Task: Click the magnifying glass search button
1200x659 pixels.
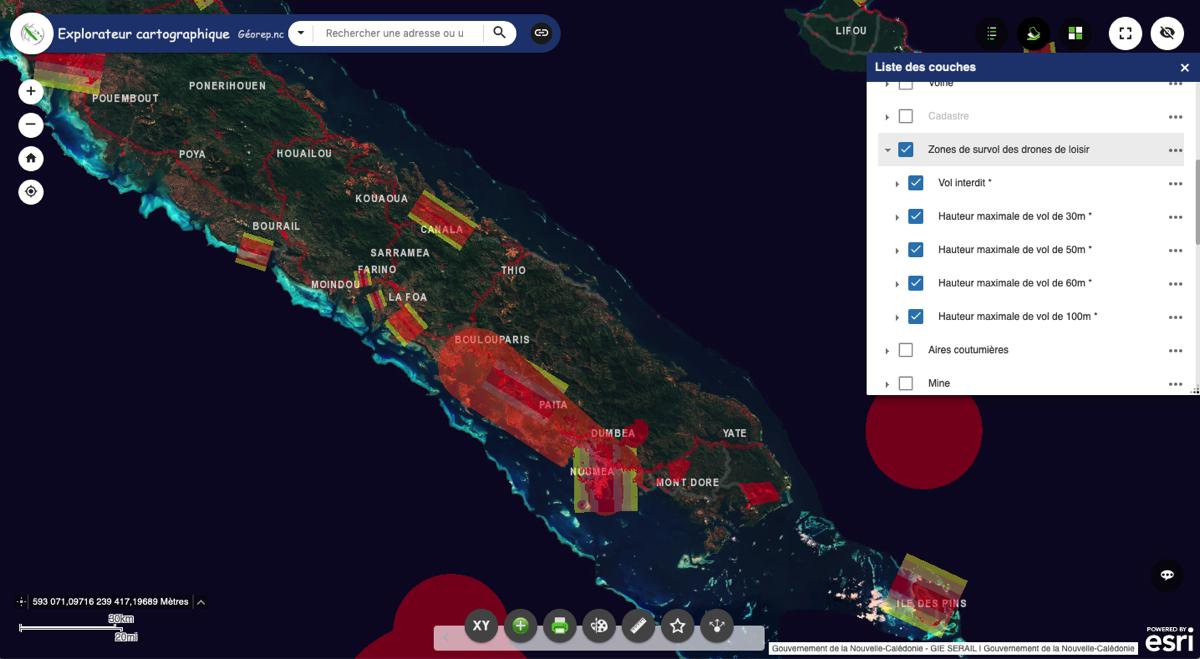Action: (x=499, y=33)
